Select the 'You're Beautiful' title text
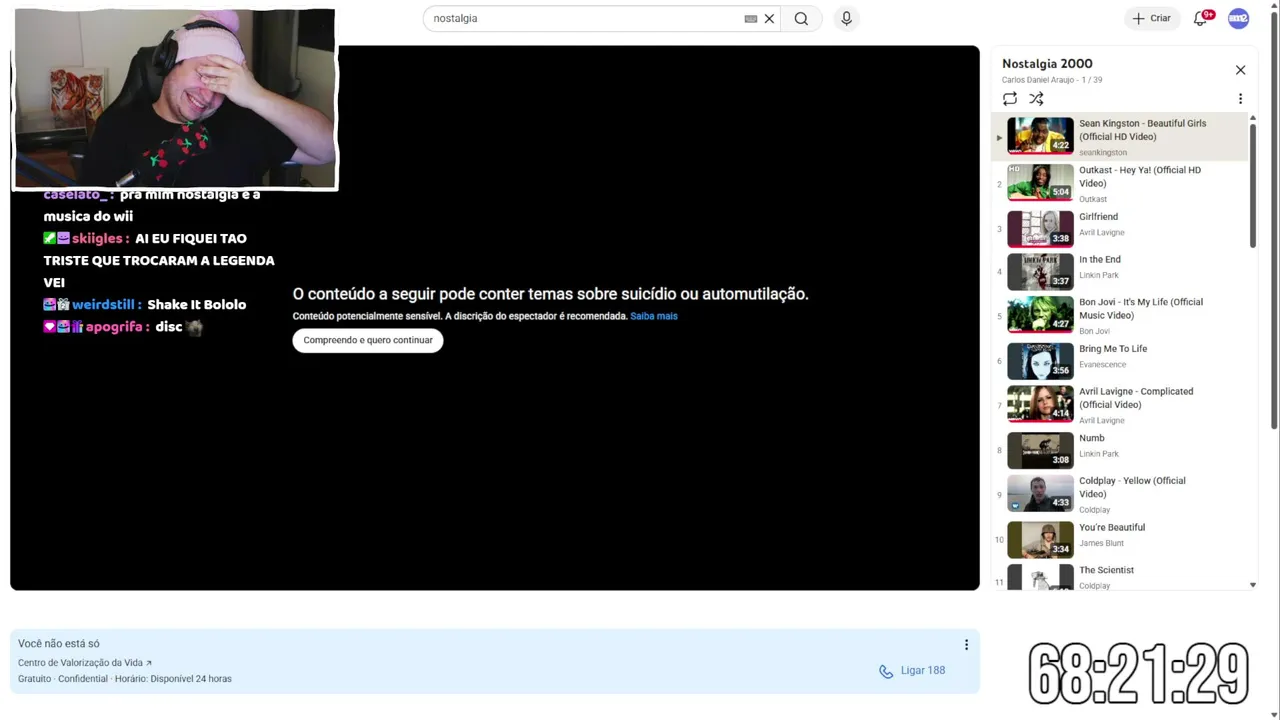 (1112, 527)
